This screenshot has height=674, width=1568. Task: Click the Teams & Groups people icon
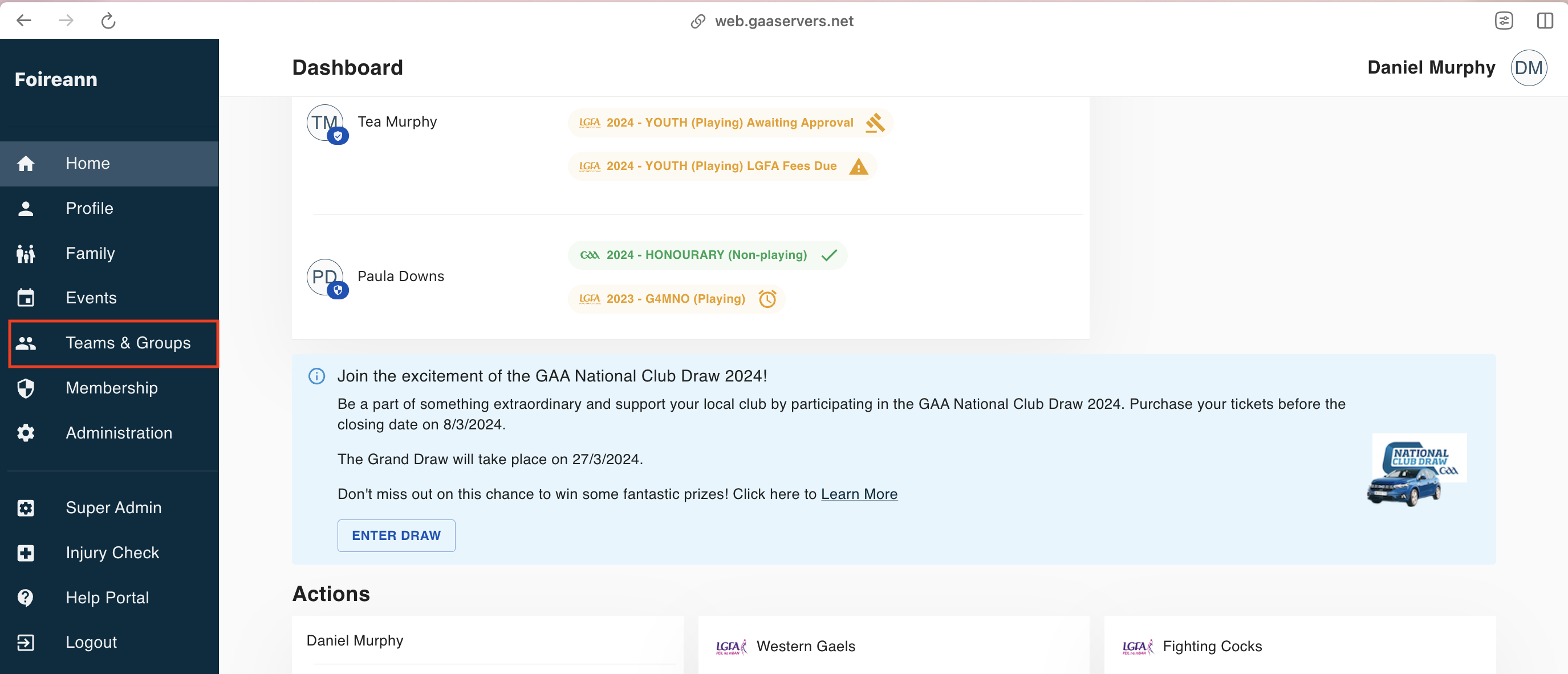[x=26, y=343]
